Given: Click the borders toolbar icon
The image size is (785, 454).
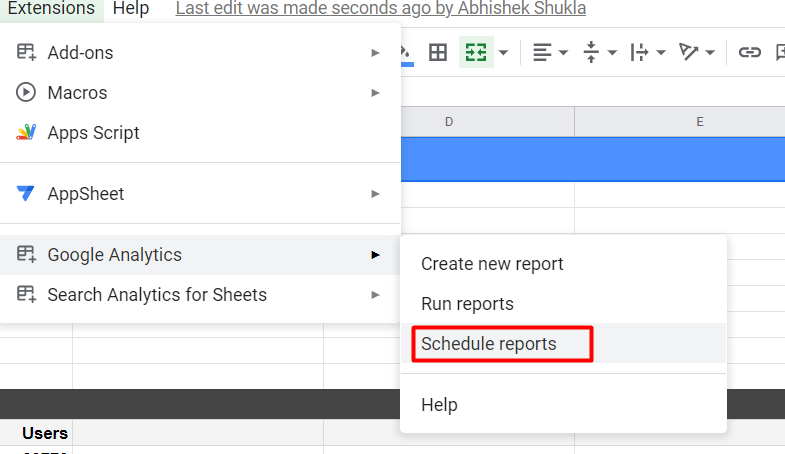Looking at the screenshot, I should 438,52.
